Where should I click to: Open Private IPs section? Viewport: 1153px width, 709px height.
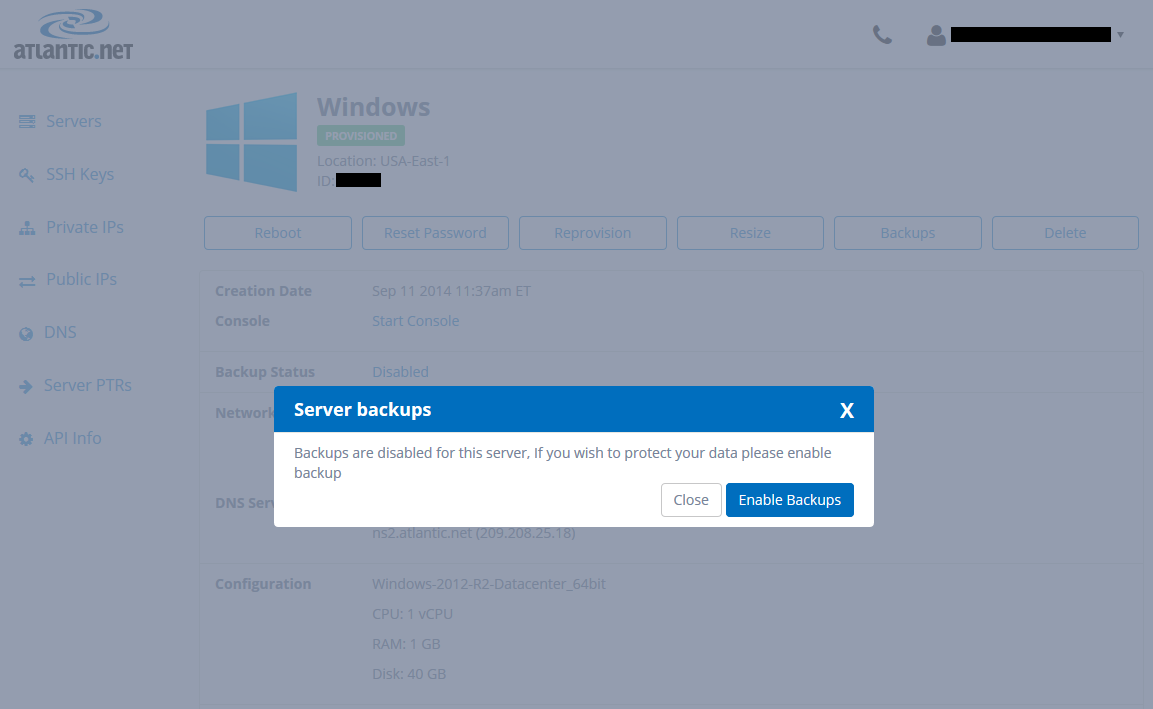pos(85,227)
